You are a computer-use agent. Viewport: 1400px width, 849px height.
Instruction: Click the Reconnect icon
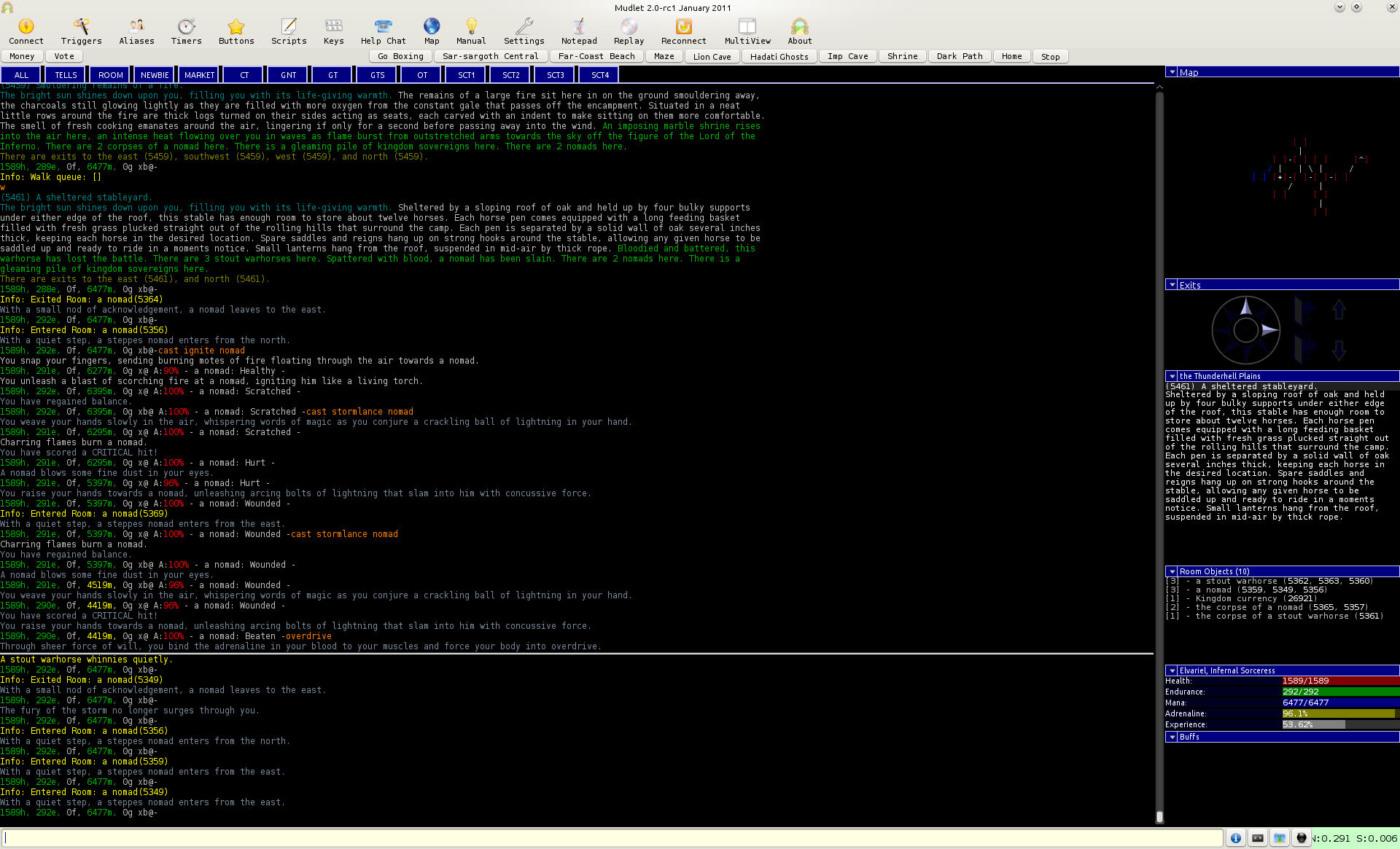[x=683, y=32]
